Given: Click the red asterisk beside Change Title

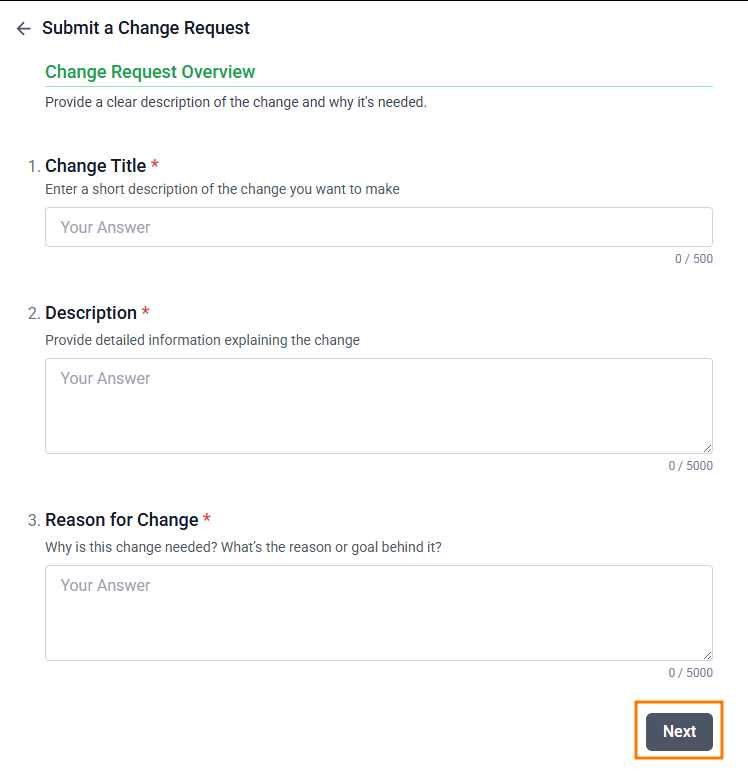Looking at the screenshot, I should (155, 166).
